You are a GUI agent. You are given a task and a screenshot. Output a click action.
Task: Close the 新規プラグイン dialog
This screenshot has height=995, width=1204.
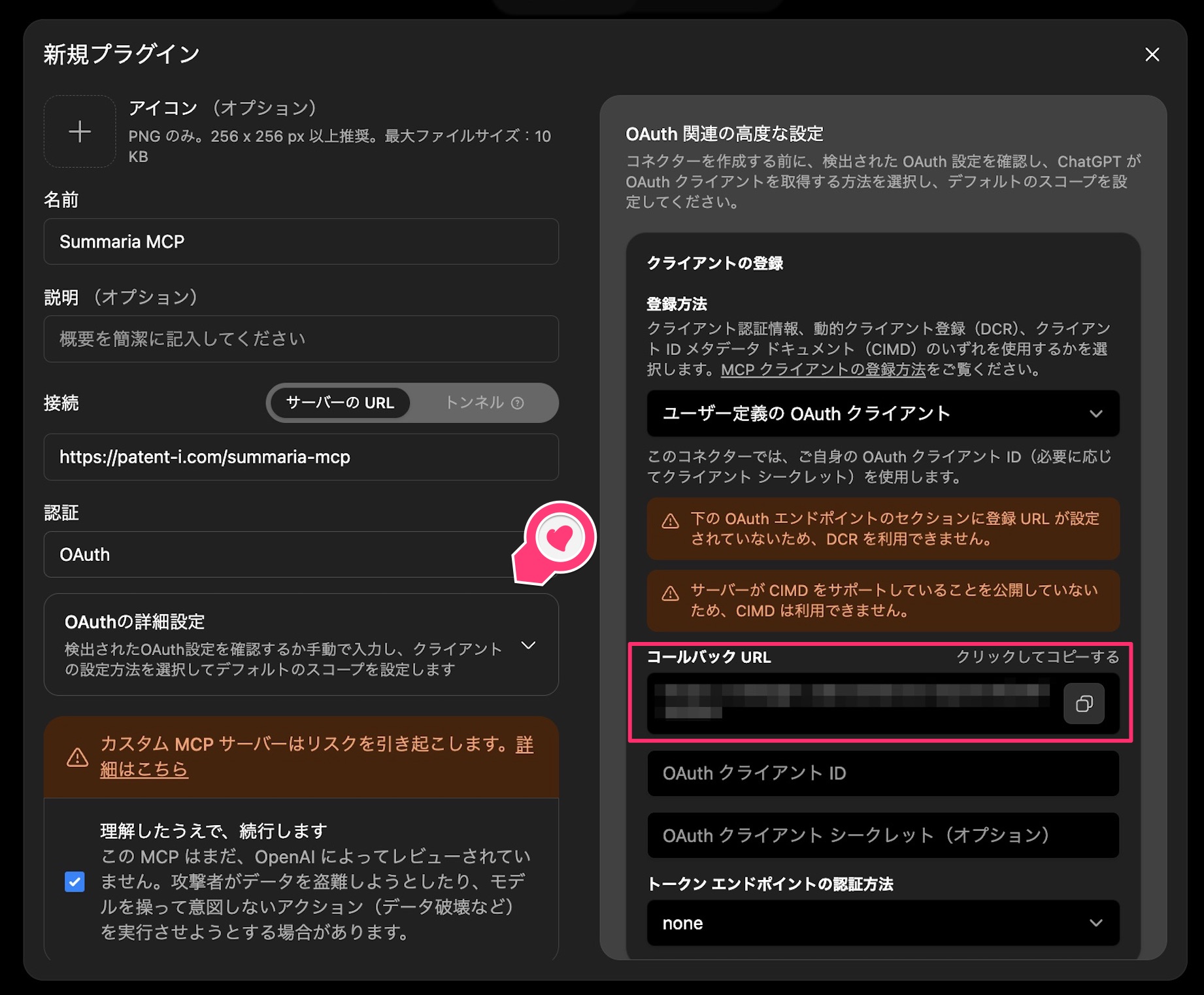click(x=1152, y=54)
